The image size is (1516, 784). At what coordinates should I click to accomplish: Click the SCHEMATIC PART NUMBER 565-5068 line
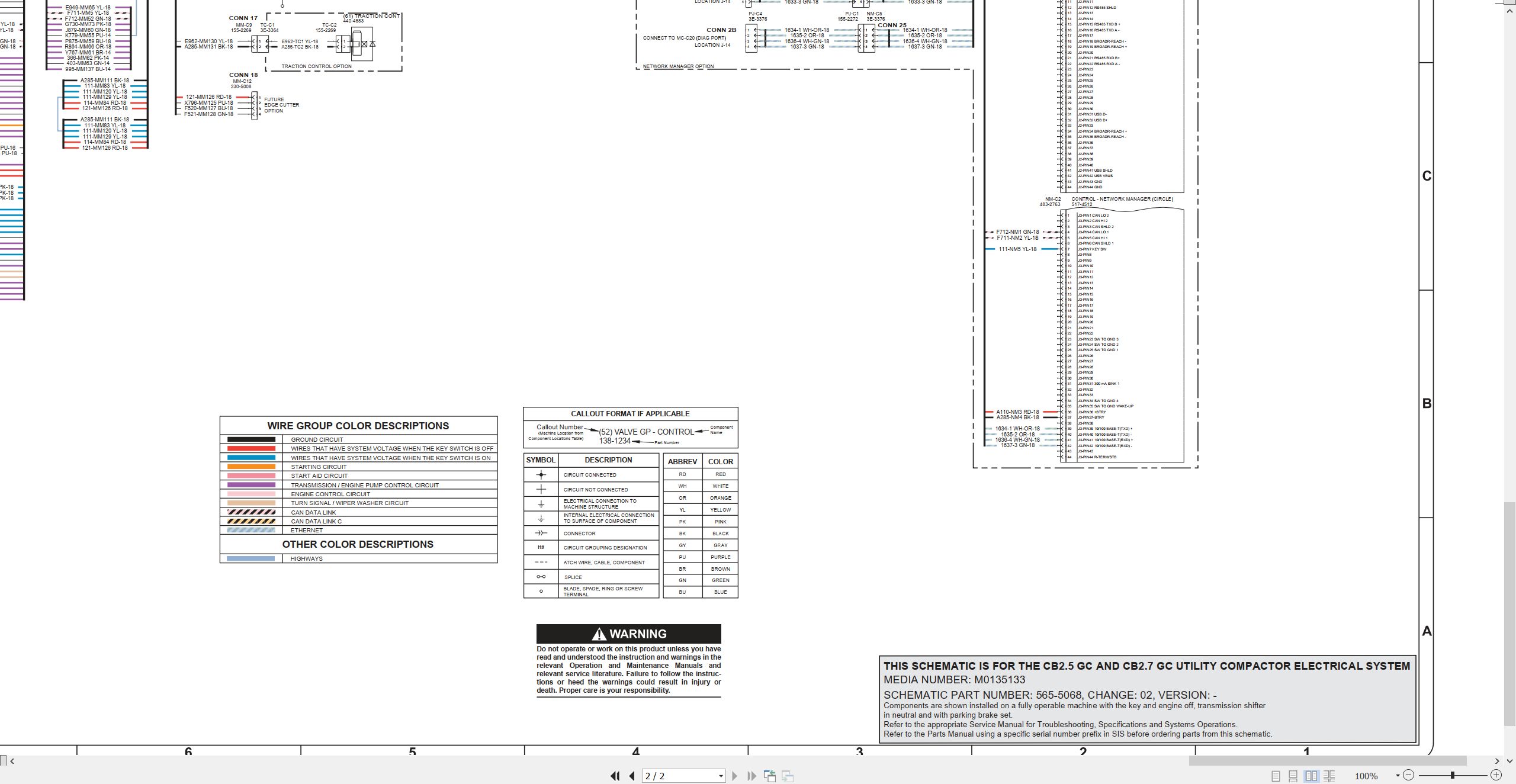click(x=1050, y=695)
